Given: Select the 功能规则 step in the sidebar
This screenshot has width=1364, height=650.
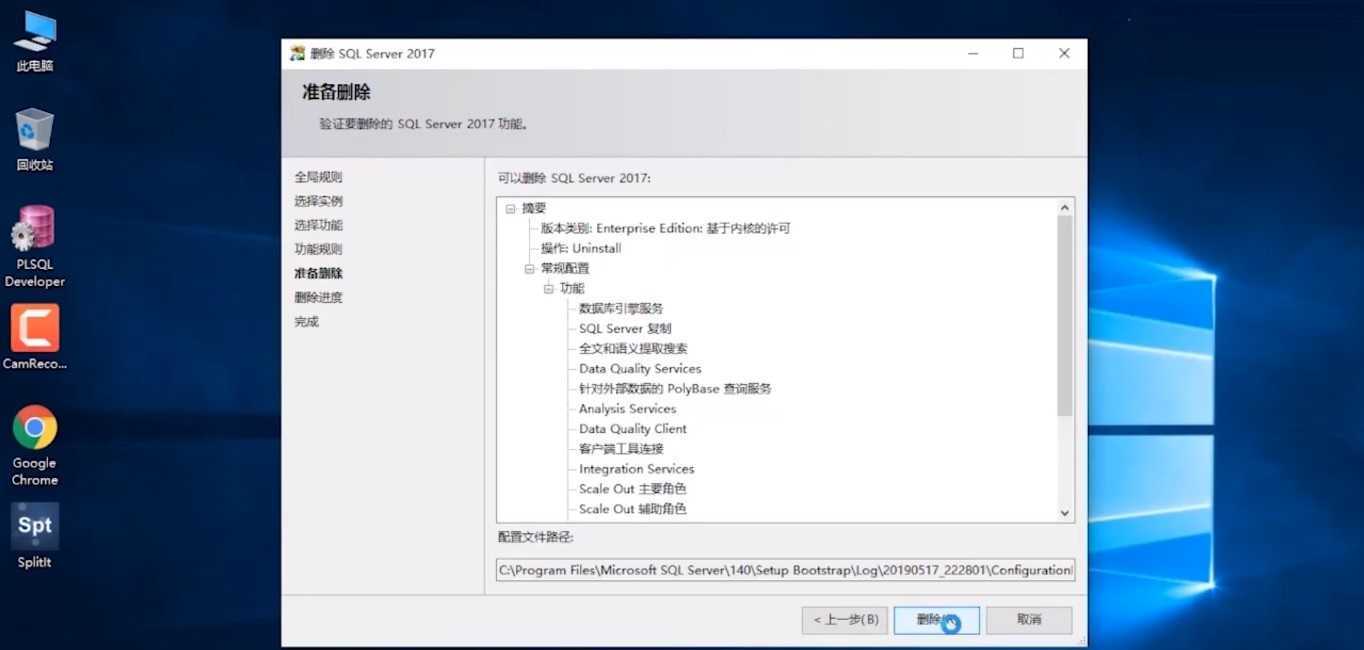Looking at the screenshot, I should tap(318, 249).
